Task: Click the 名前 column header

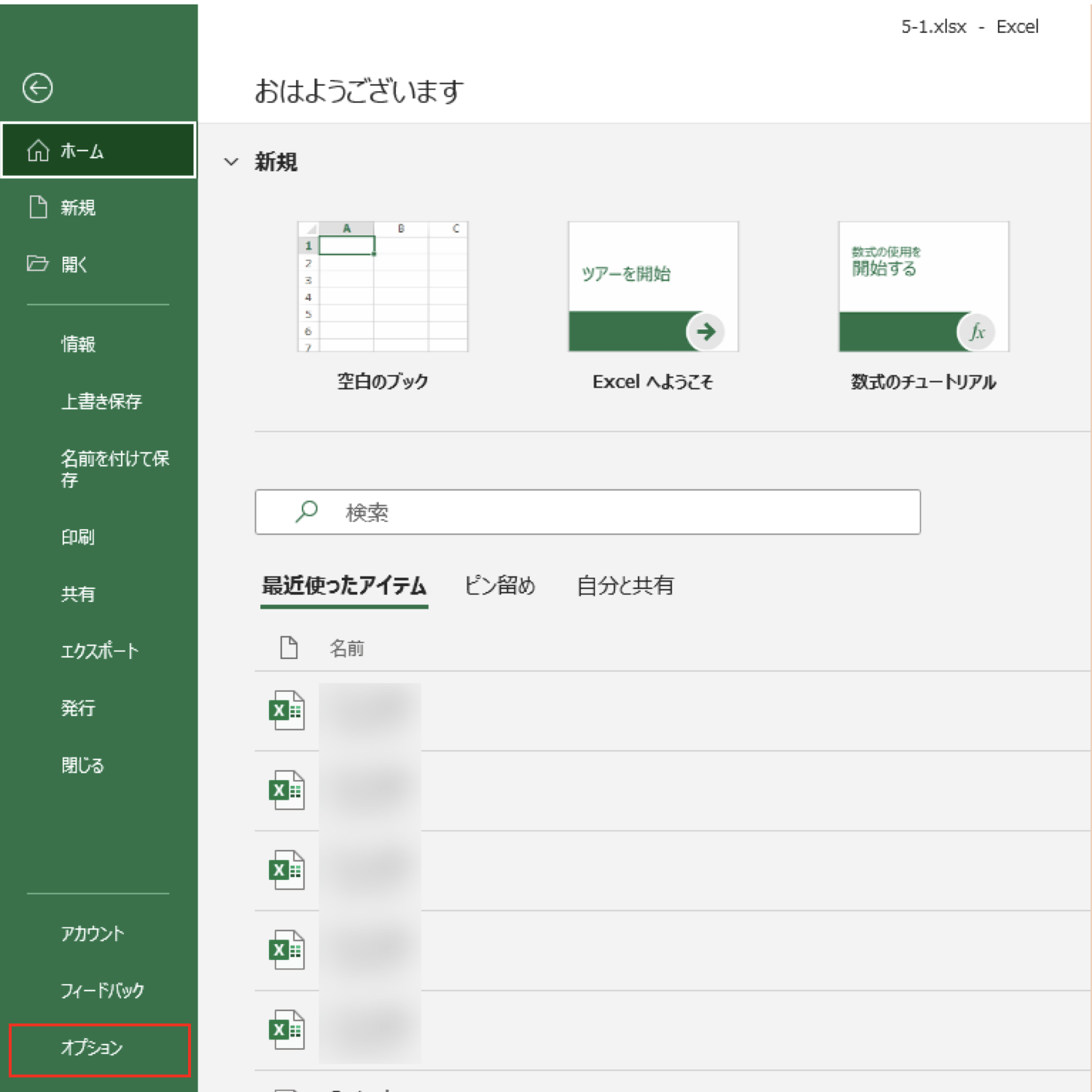Action: [347, 648]
